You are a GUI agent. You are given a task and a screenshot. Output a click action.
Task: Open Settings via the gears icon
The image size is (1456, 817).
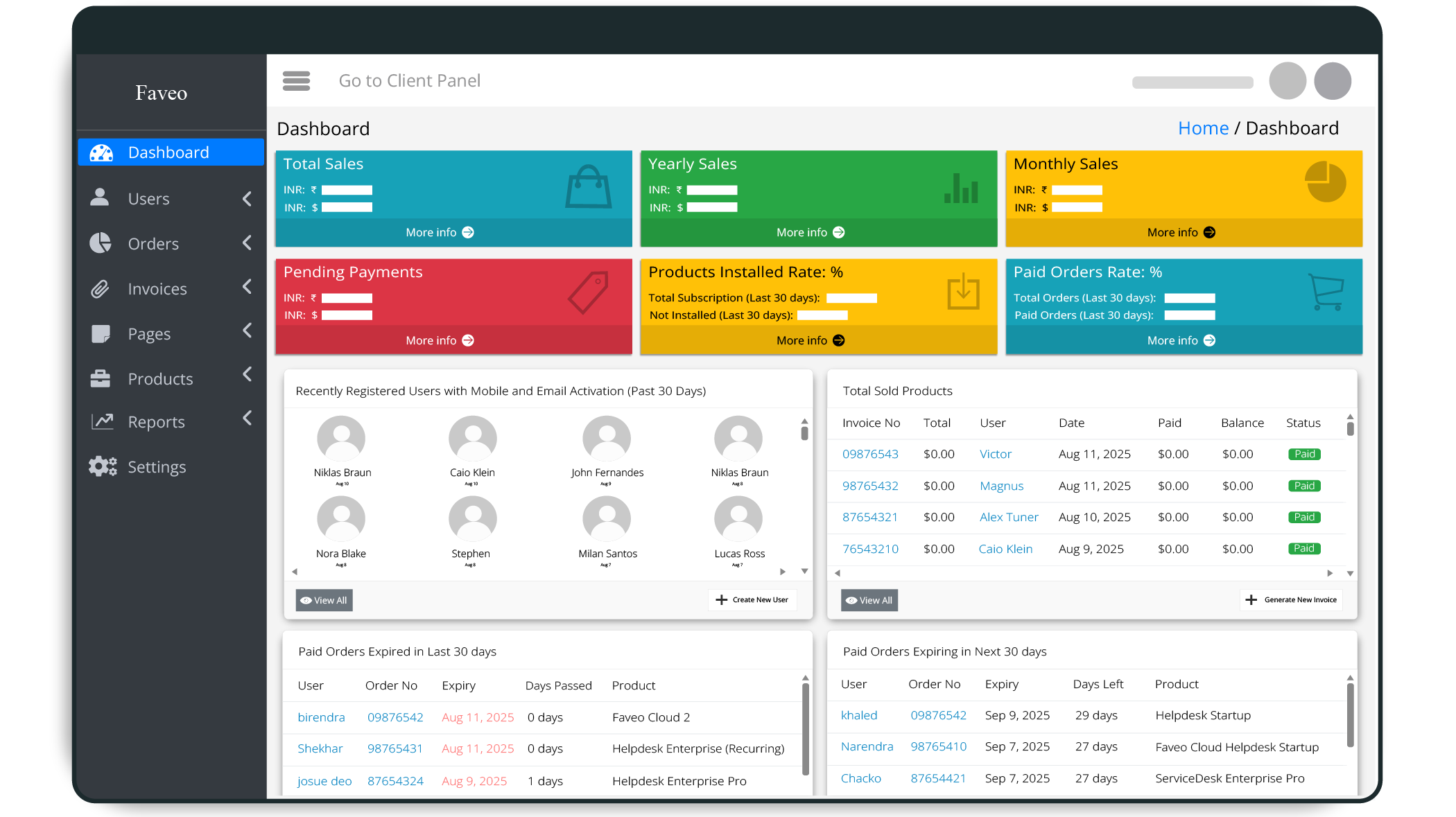(103, 466)
